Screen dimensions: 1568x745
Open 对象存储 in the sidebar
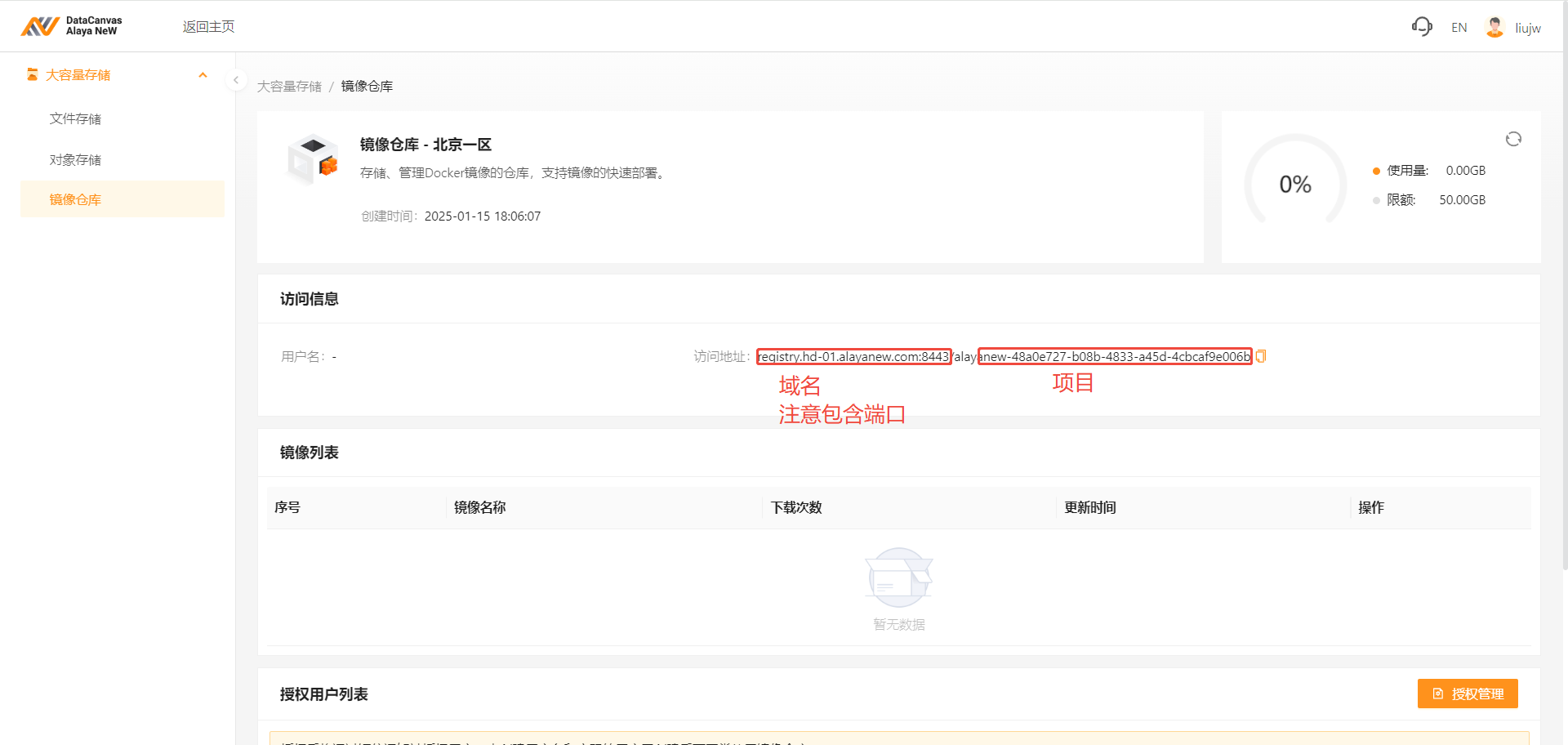(75, 160)
